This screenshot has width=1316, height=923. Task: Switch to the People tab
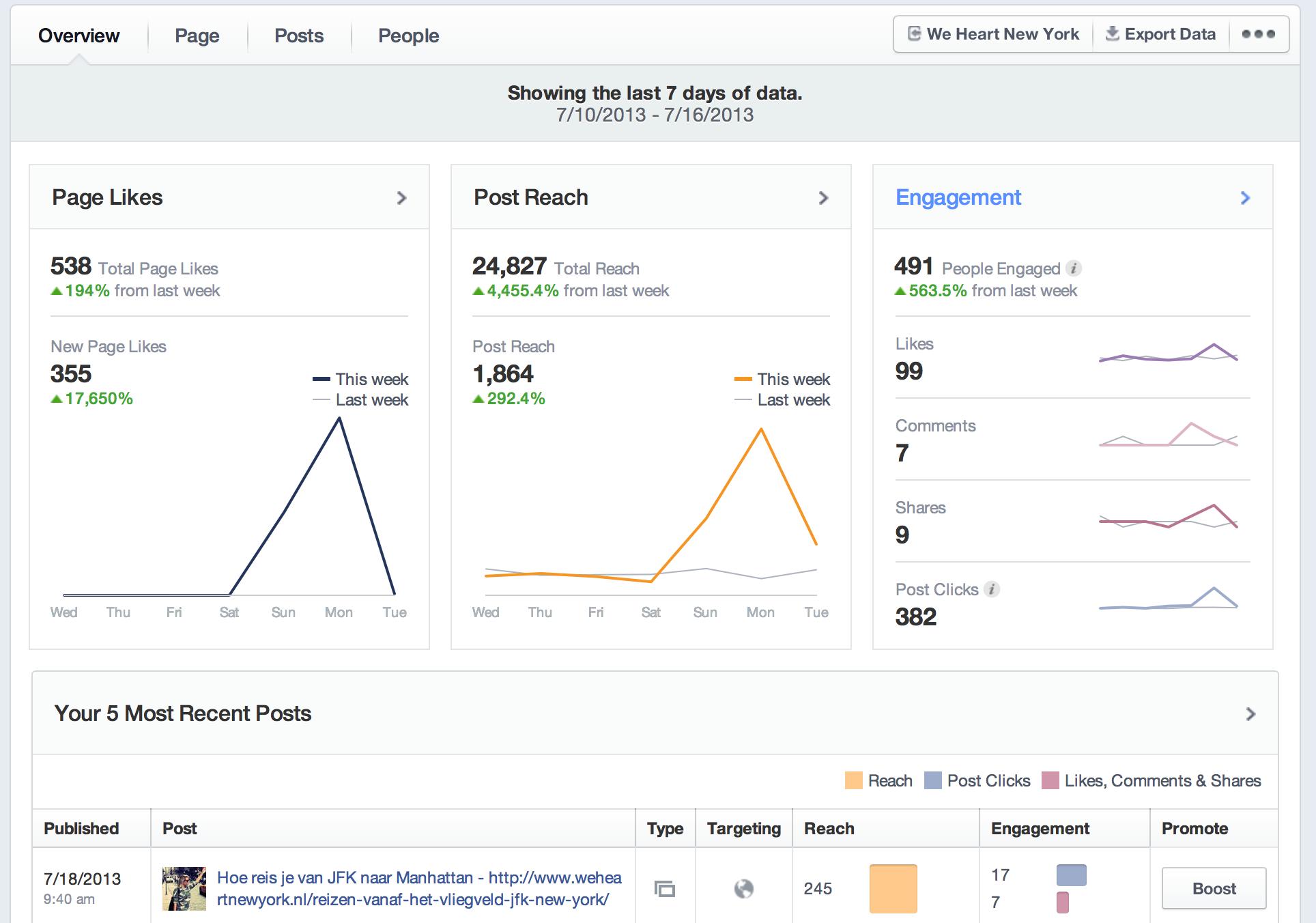click(408, 35)
